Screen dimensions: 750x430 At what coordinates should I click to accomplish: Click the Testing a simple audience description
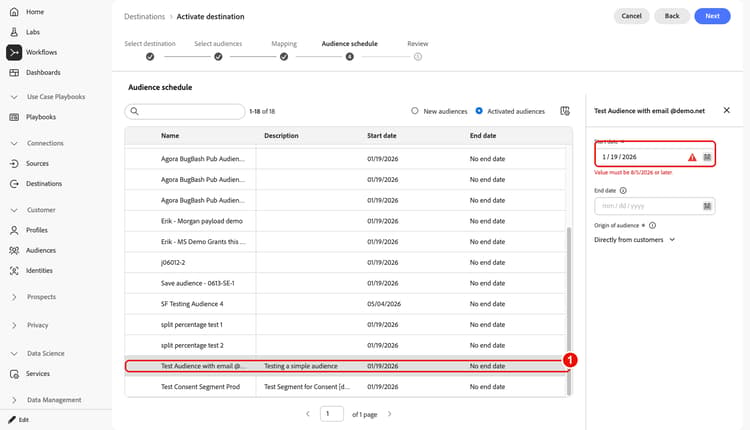coord(301,366)
